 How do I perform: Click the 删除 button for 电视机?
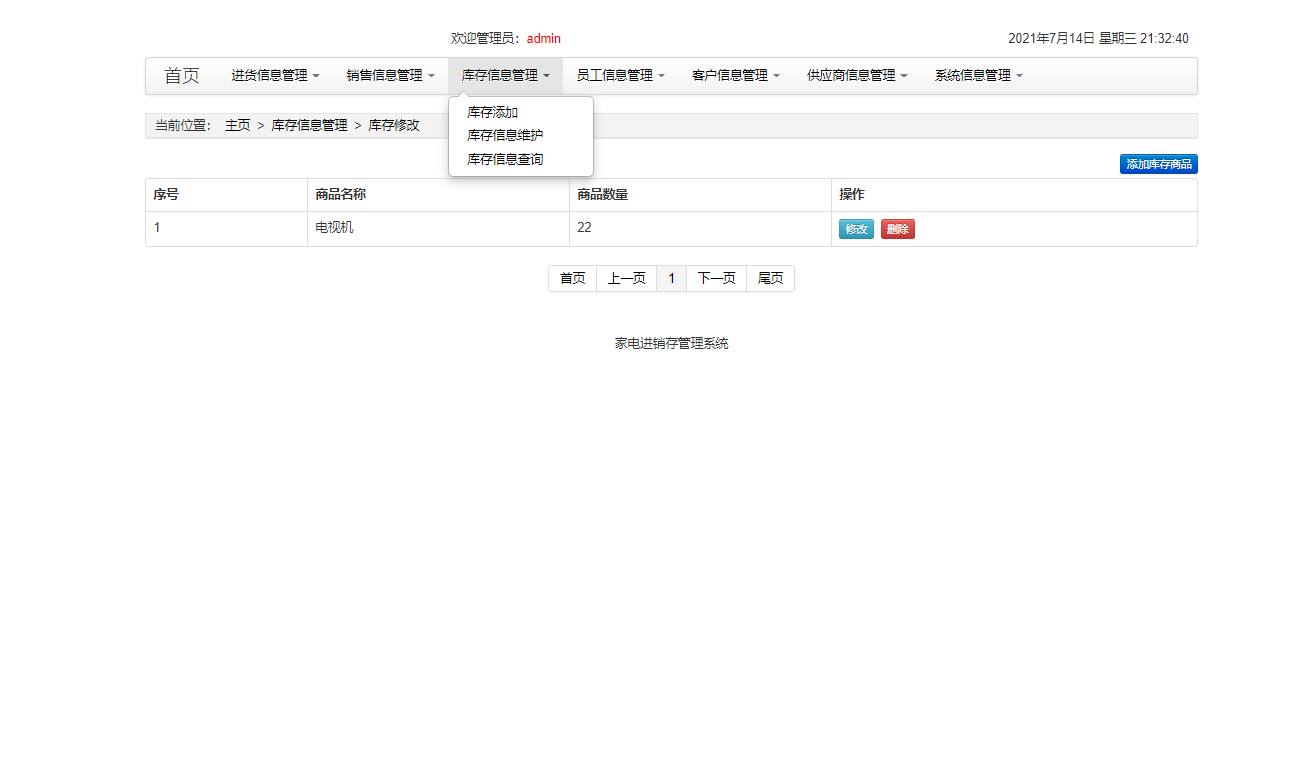[x=897, y=229]
